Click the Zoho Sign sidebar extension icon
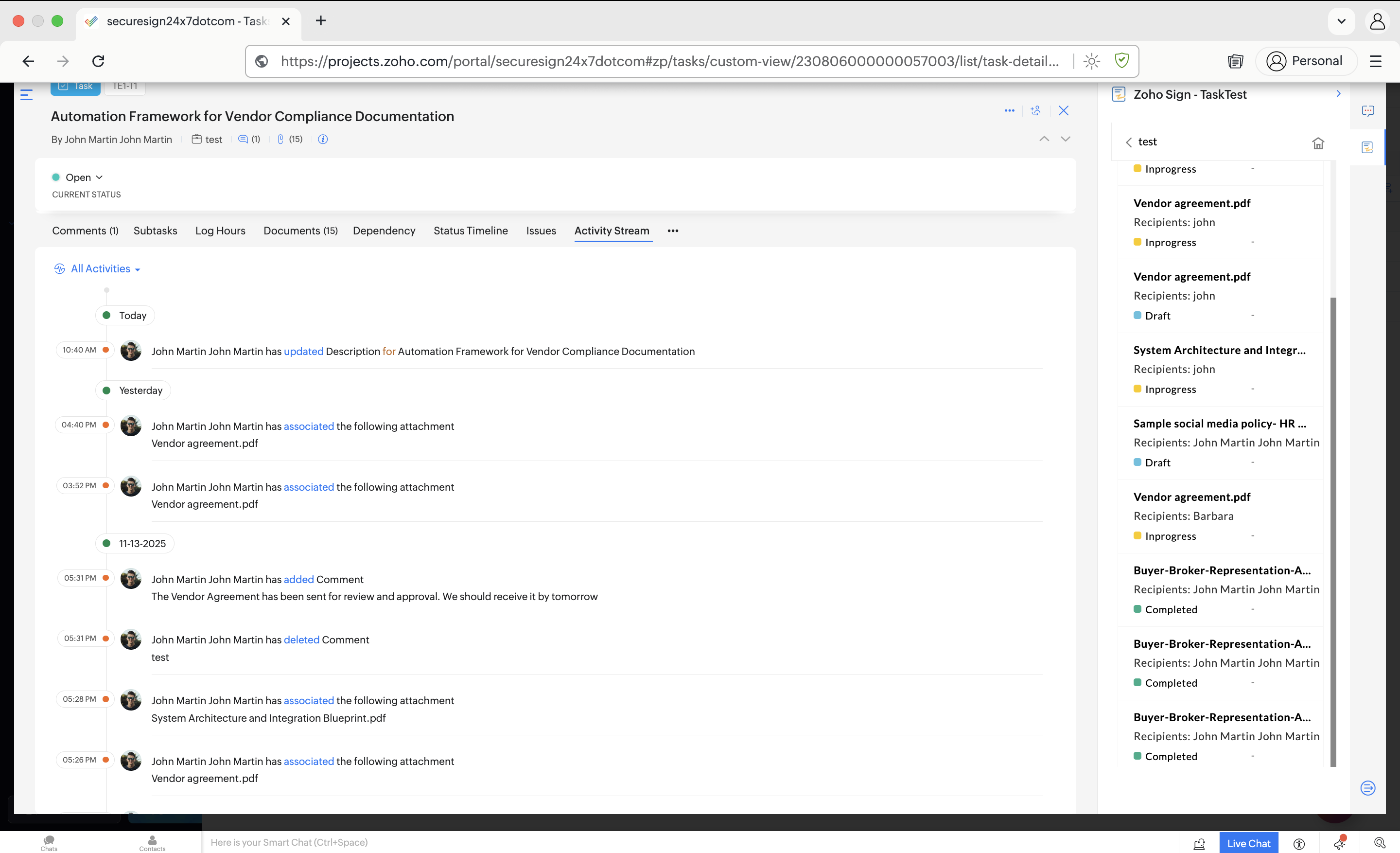Viewport: 1400px width, 853px height. [1367, 148]
